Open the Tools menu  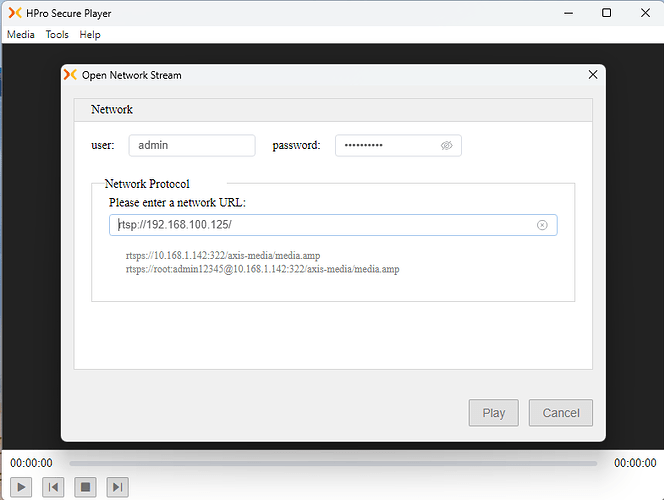pos(57,34)
